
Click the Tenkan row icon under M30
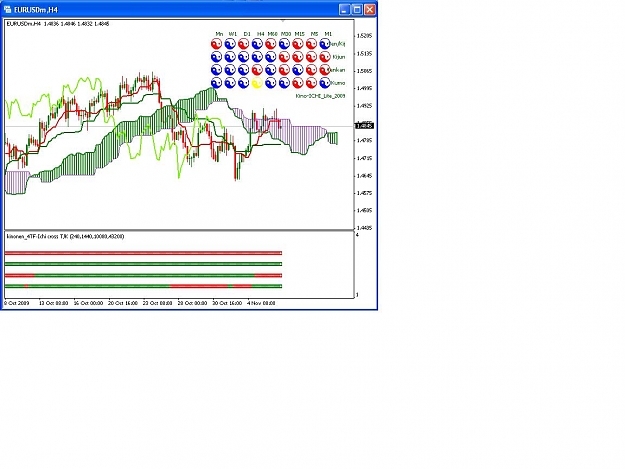point(284,70)
